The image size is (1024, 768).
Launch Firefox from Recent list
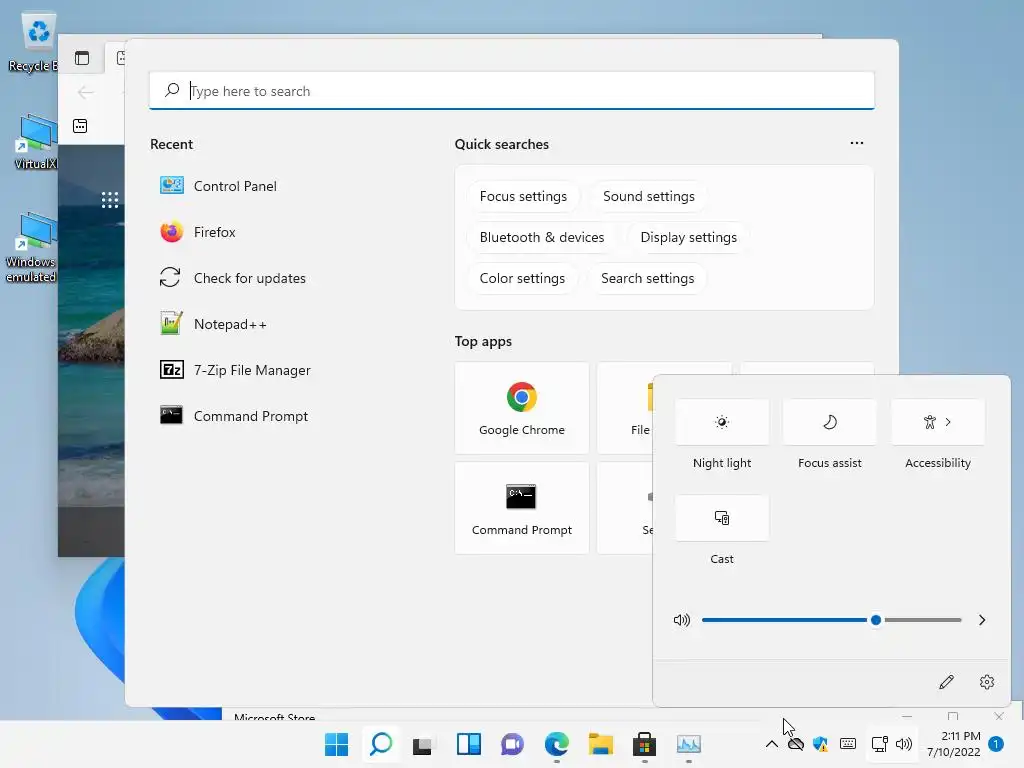pos(198,232)
